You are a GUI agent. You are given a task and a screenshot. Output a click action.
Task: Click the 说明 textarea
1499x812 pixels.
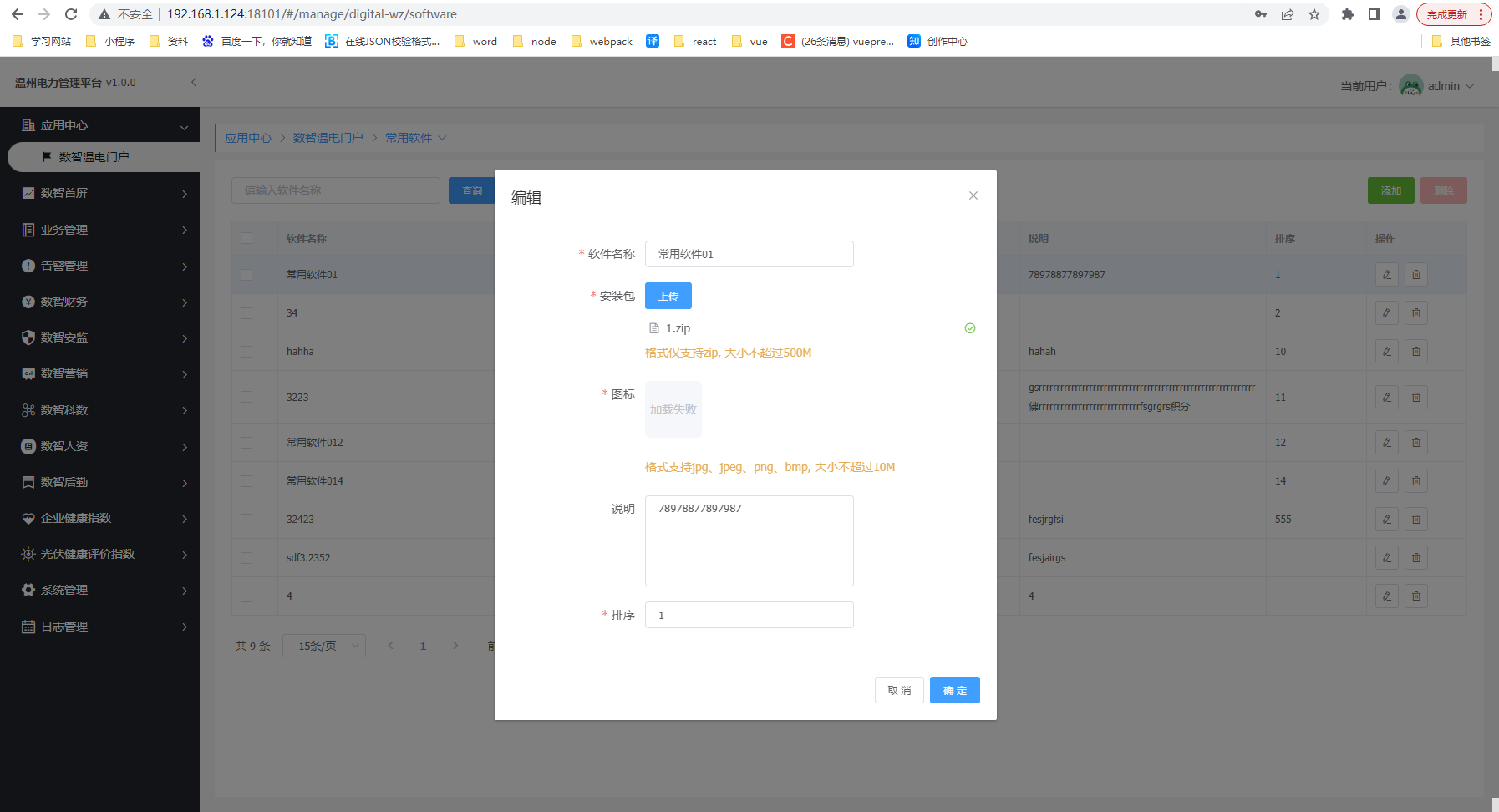pos(749,540)
